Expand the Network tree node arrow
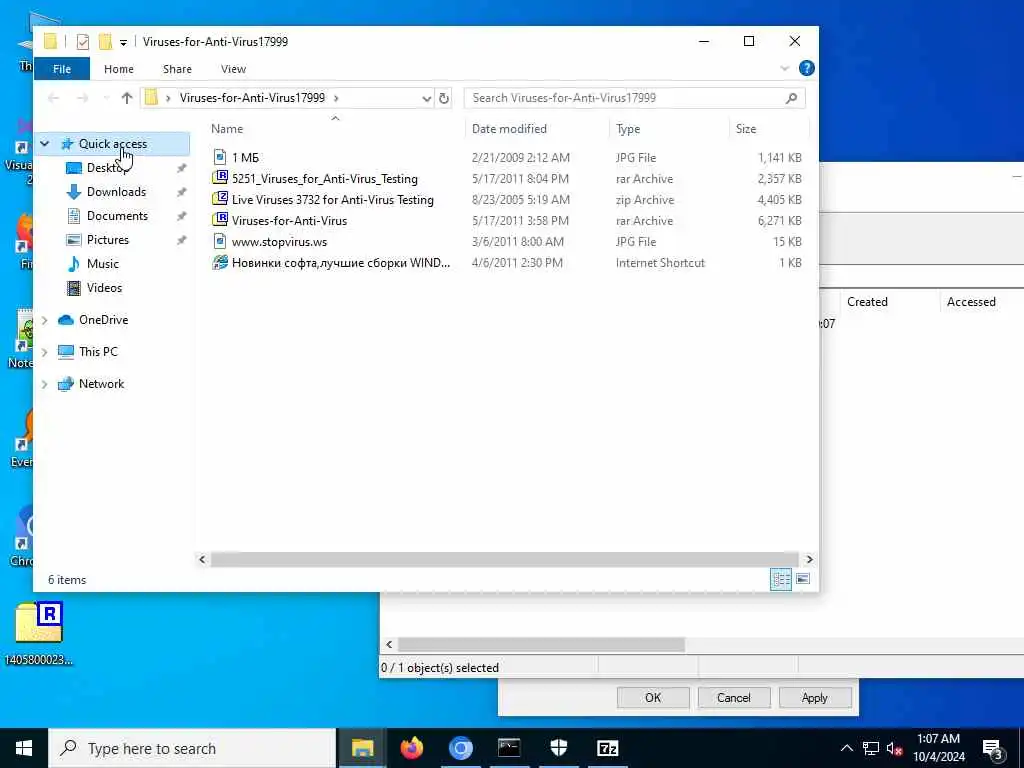Viewport: 1024px width, 768px height. pos(44,384)
